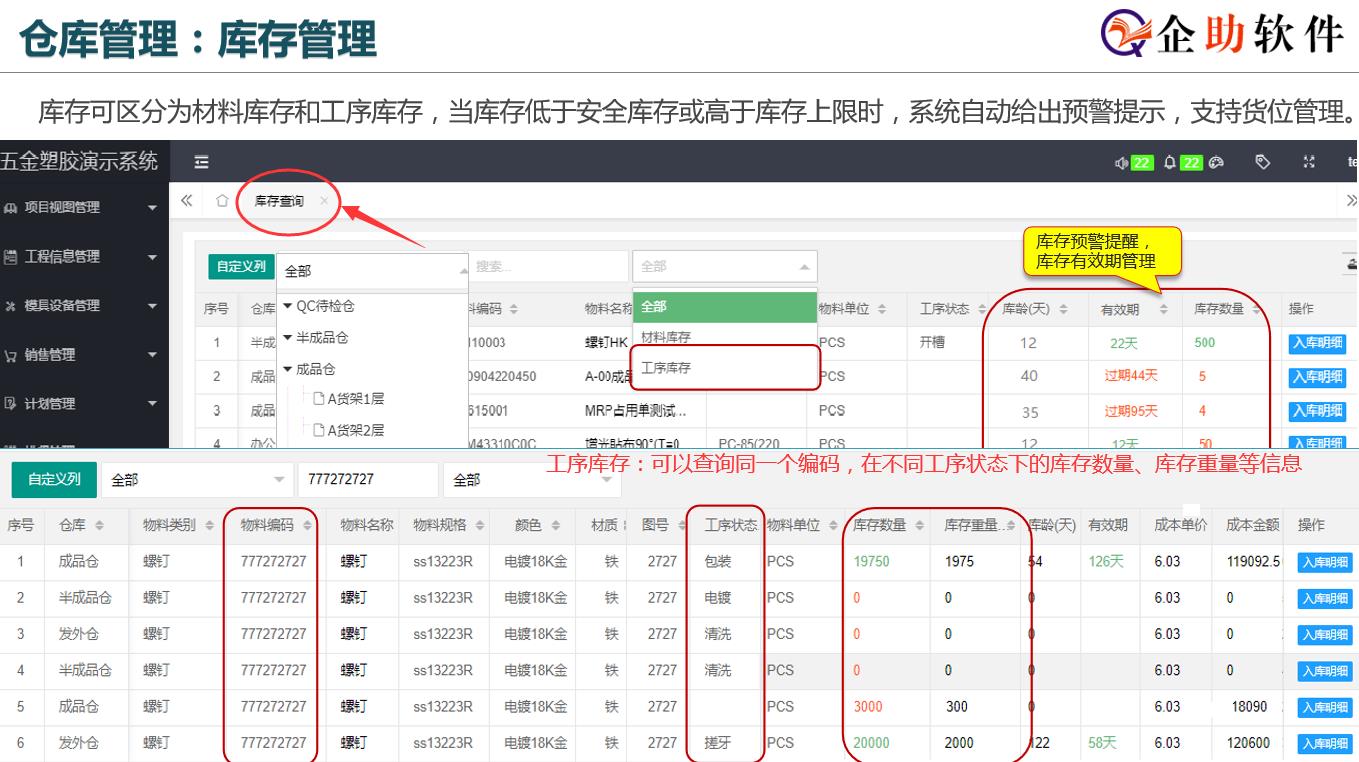Image resolution: width=1359 pixels, height=762 pixels.
Task: Collapse the 半成品仓 tree node
Action: click(x=288, y=338)
